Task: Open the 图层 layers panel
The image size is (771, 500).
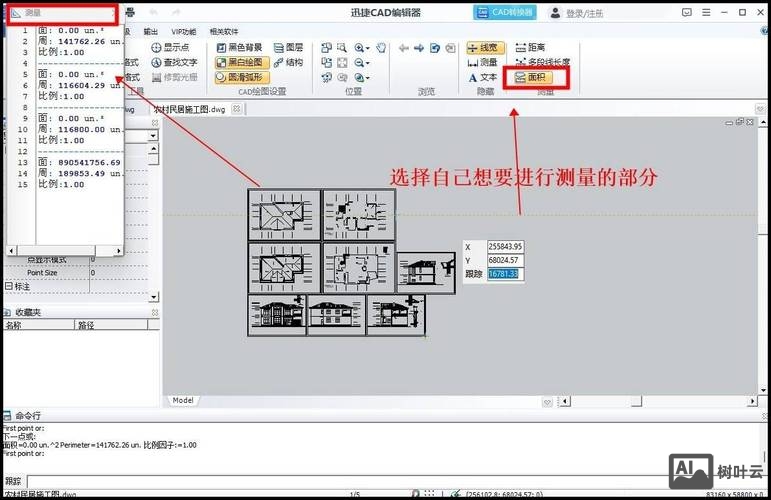Action: 288,48
